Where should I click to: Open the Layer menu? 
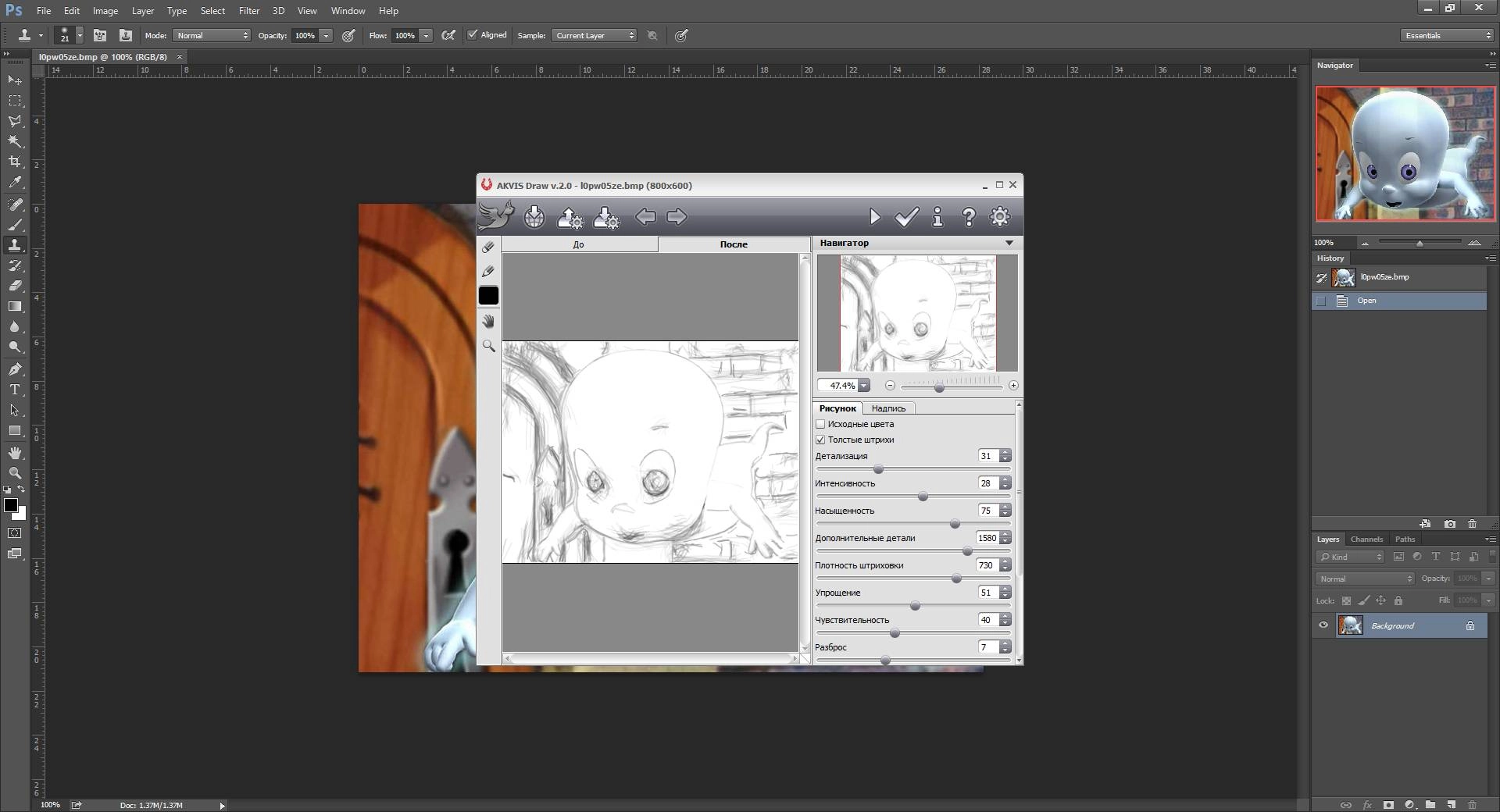coord(143,11)
